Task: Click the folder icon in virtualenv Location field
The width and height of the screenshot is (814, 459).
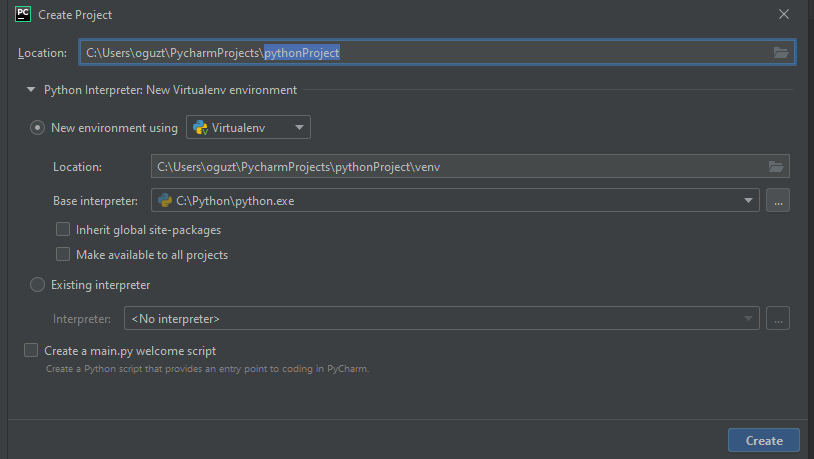Action: (776, 167)
